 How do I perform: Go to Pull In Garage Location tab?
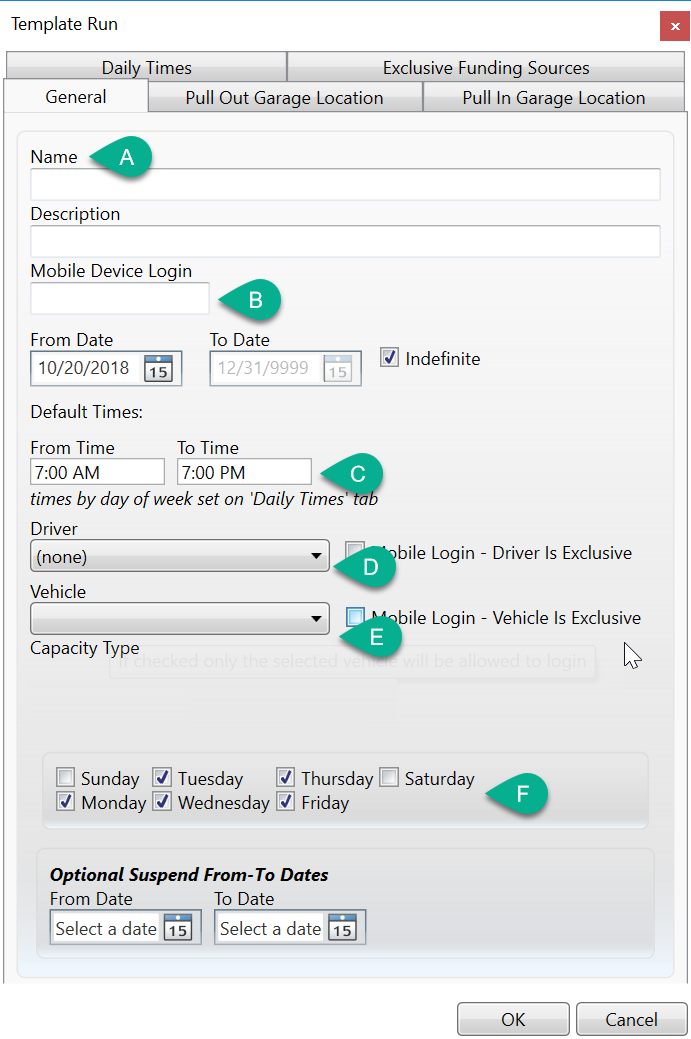click(x=553, y=98)
